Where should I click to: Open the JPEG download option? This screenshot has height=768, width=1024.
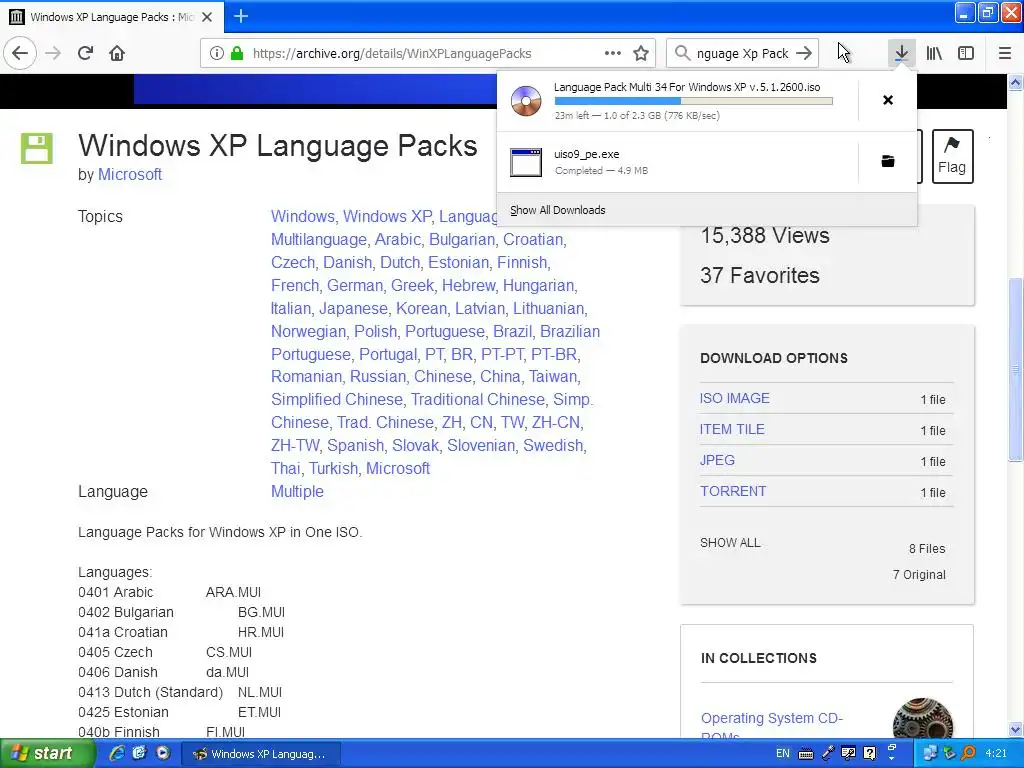click(x=717, y=460)
